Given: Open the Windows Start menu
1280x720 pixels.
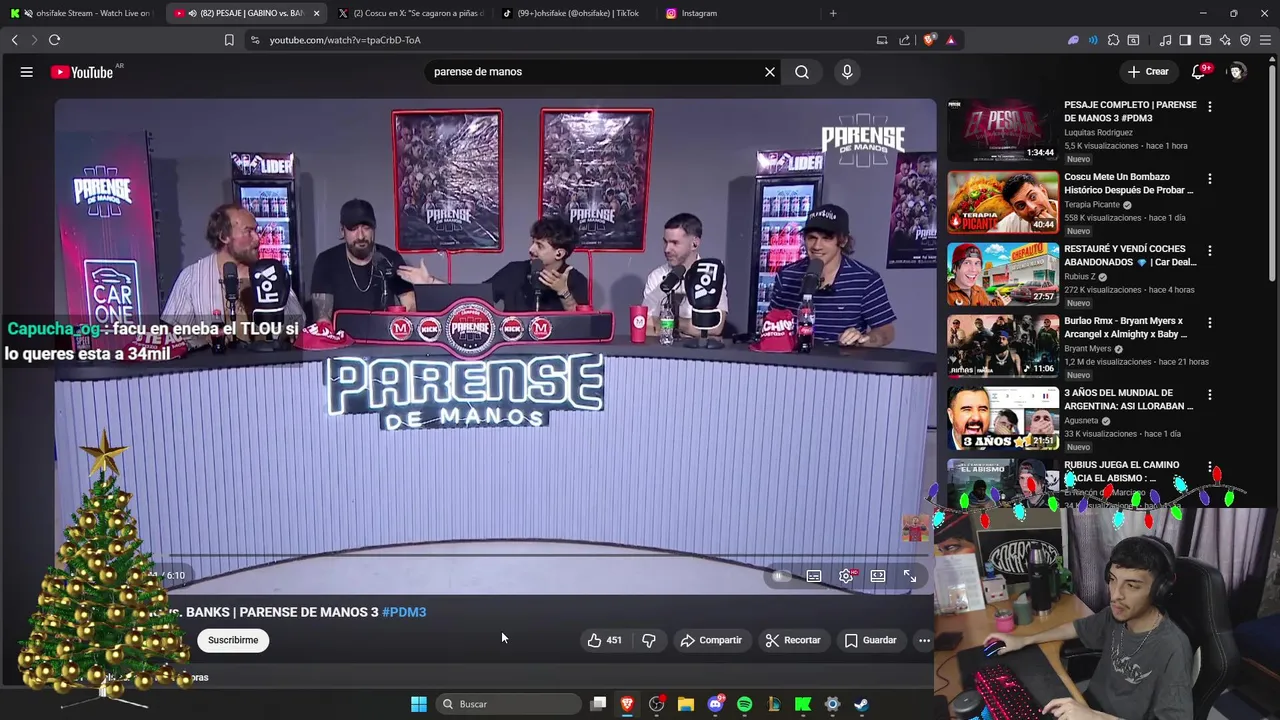Looking at the screenshot, I should point(419,704).
